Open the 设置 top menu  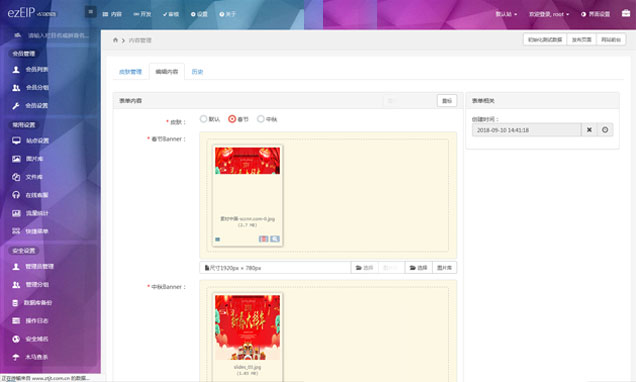(x=199, y=14)
